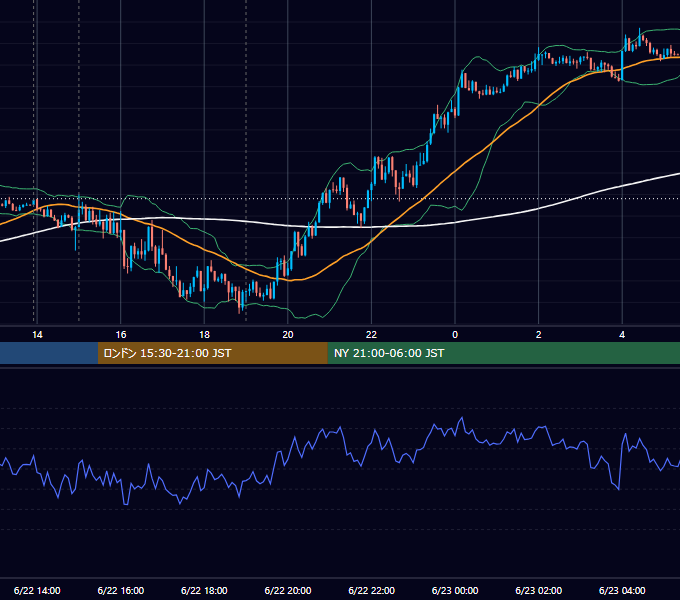Screen dimensions: 680x600
Task: Click the blue session bar before London
Action: 49,353
